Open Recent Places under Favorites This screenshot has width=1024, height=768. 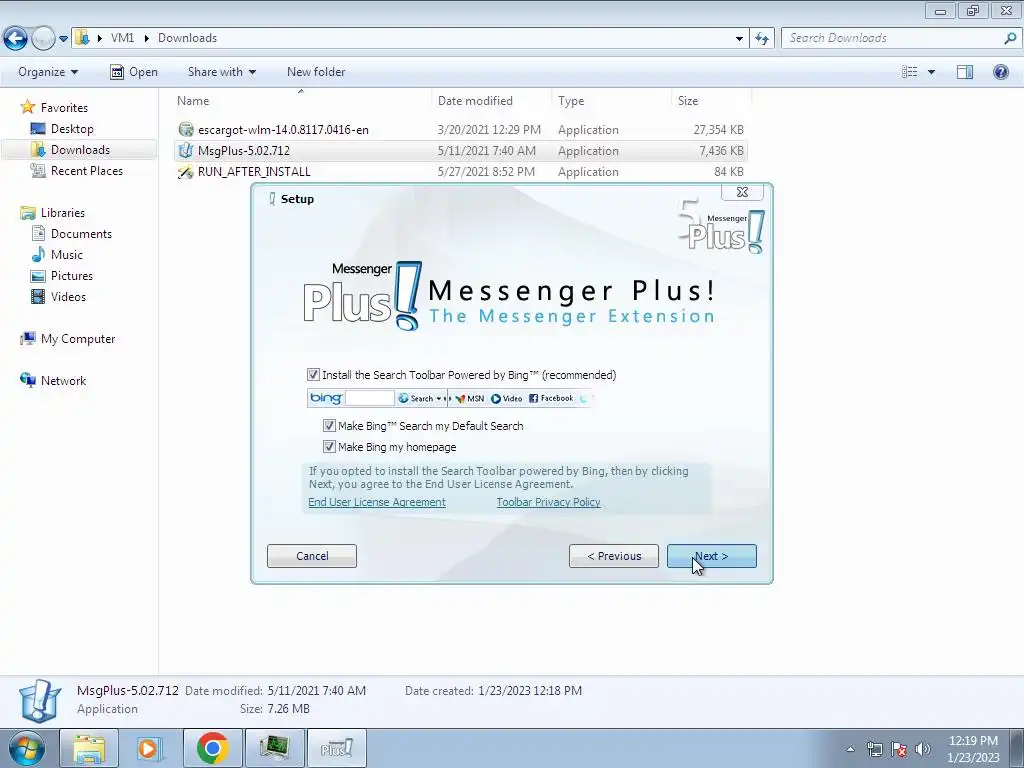point(87,170)
